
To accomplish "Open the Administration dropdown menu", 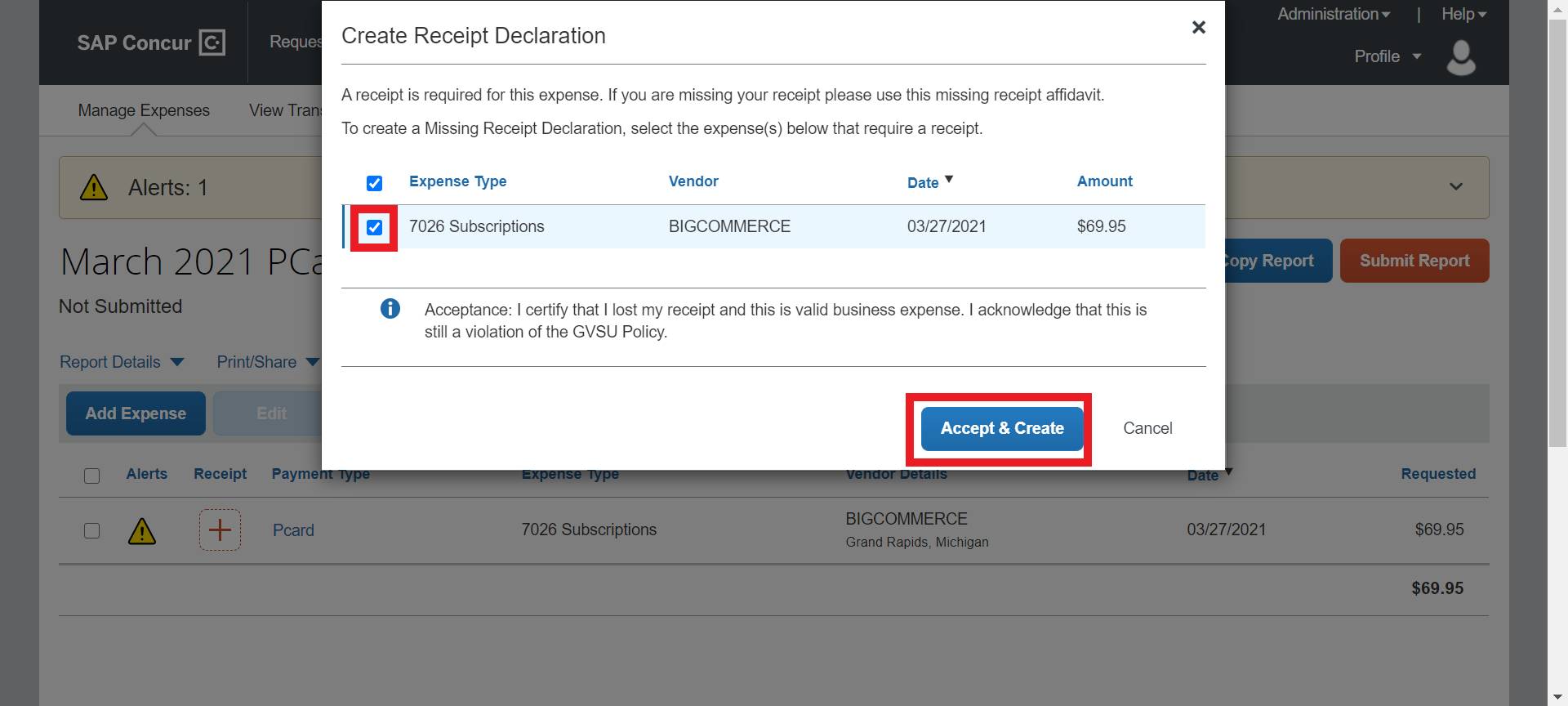I will (x=1333, y=14).
